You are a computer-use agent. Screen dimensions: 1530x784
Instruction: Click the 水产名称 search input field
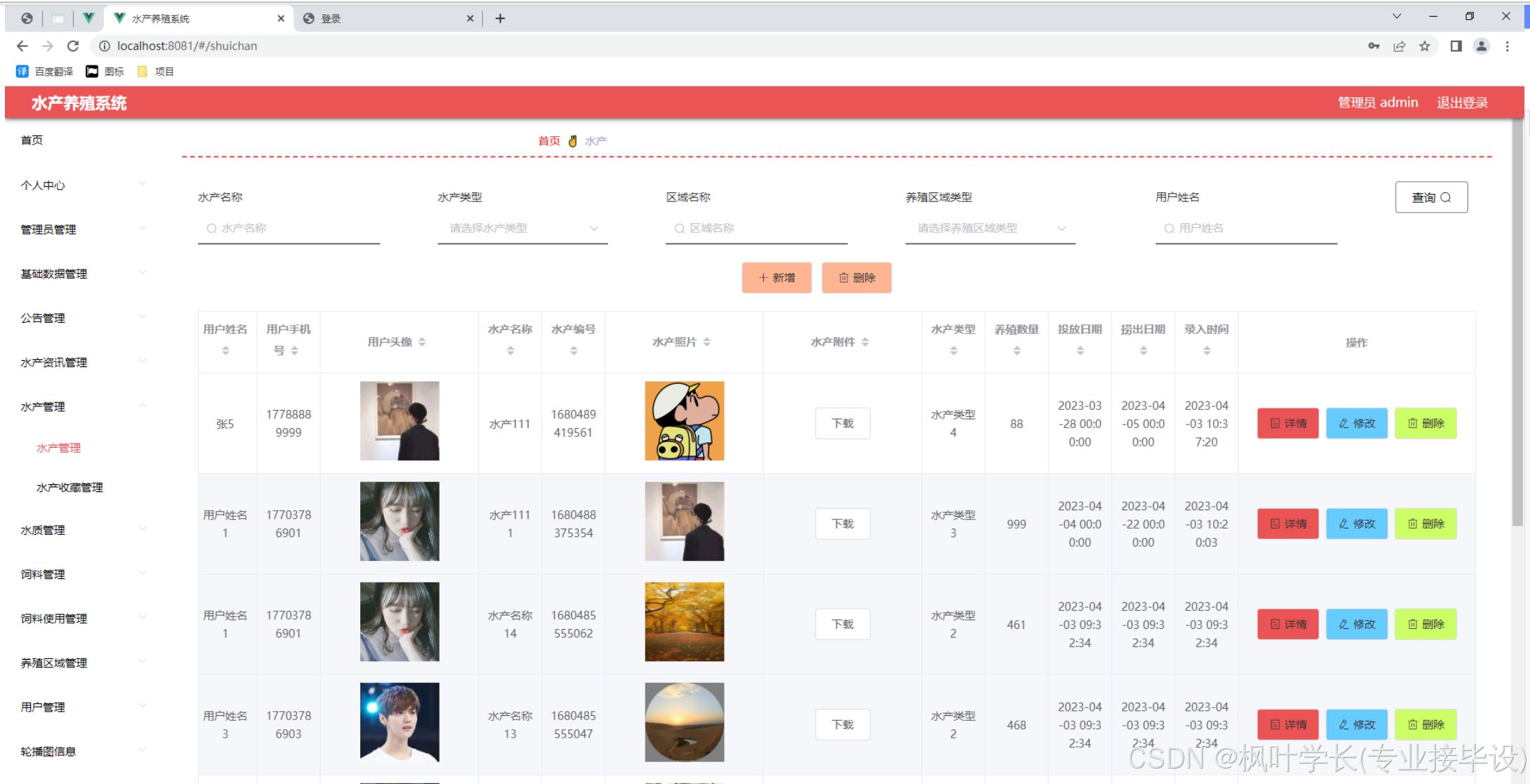pyautogui.click(x=289, y=228)
